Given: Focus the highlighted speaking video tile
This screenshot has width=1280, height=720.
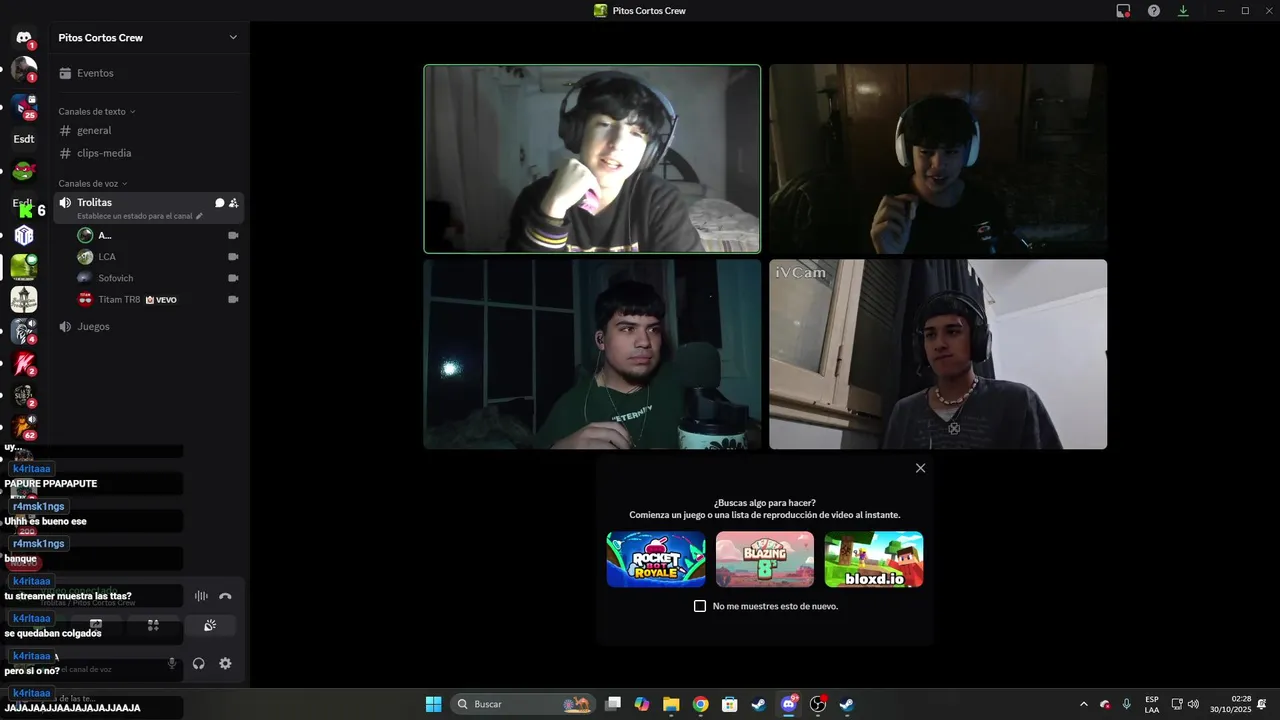Looking at the screenshot, I should (592, 159).
